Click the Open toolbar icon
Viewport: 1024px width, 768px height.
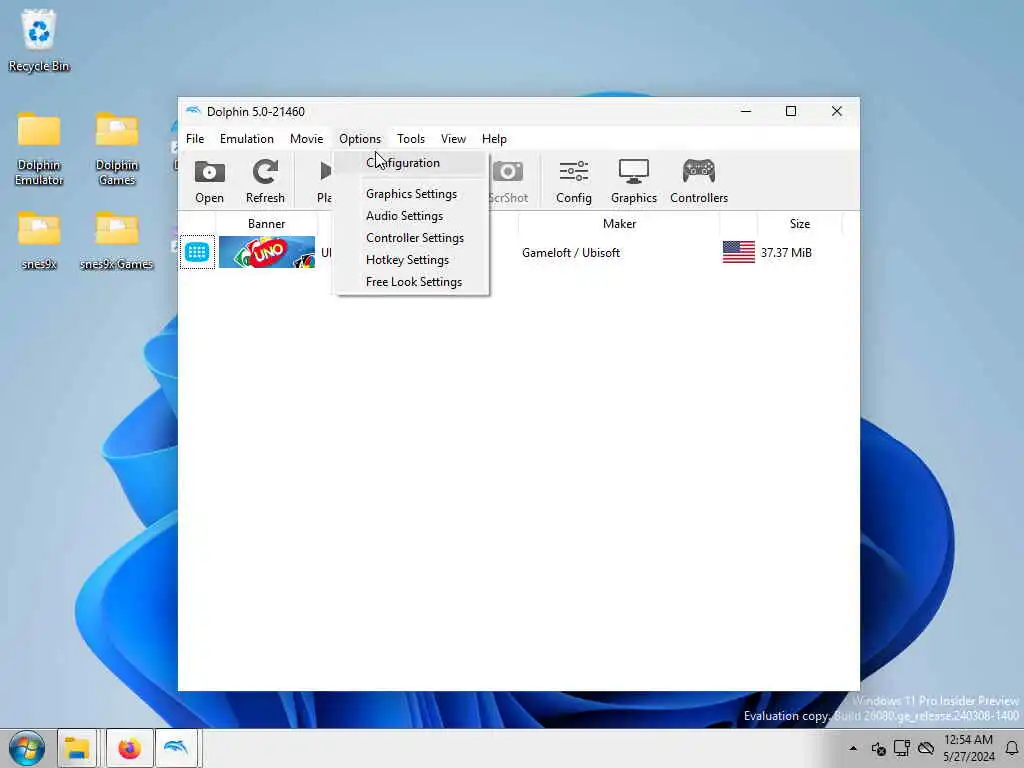click(x=209, y=181)
